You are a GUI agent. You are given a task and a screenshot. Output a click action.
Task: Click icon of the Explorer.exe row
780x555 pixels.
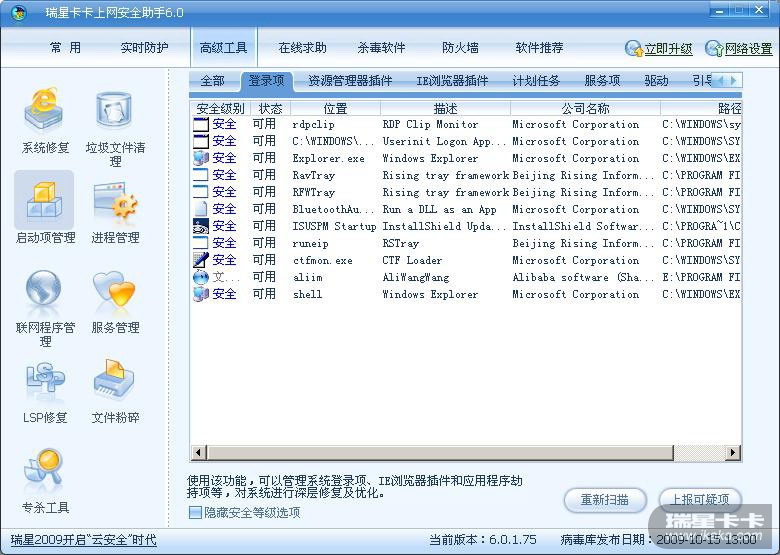(200, 158)
